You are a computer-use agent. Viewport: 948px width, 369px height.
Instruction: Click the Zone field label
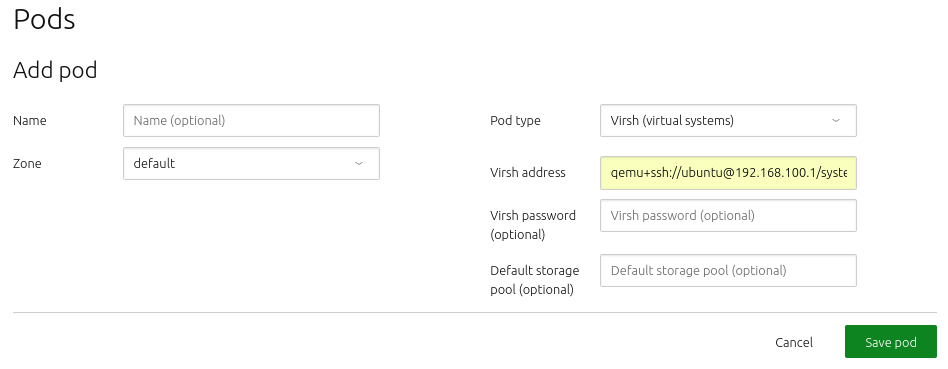point(27,163)
